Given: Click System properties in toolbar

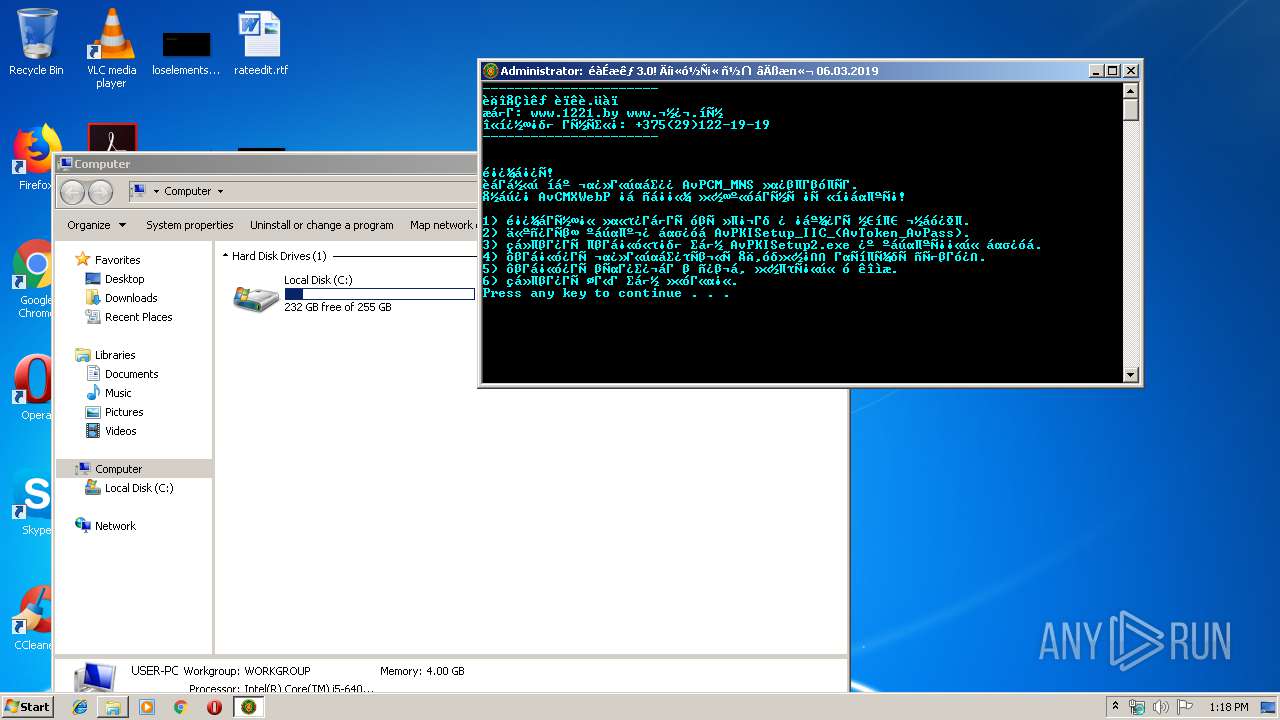Looking at the screenshot, I should pos(189,225).
